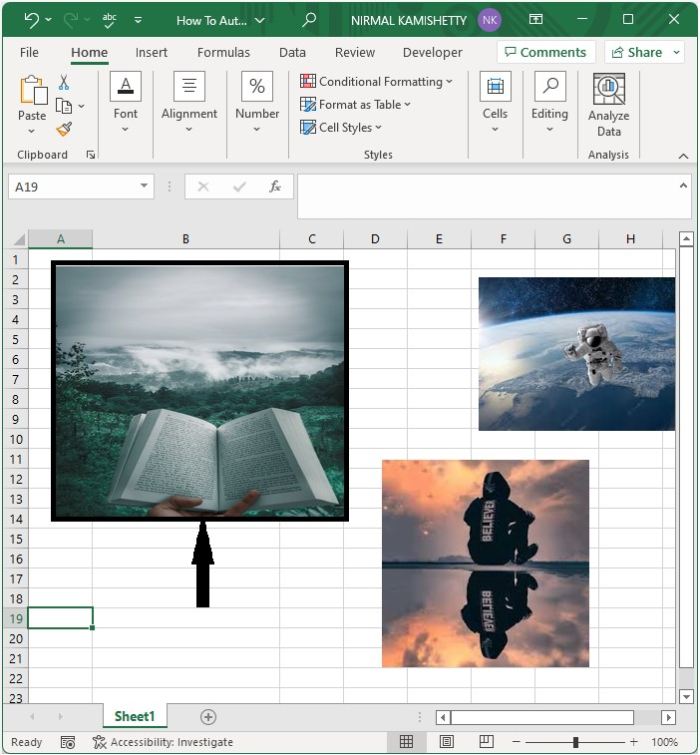The height and width of the screenshot is (755, 700).
Task: Click the Share button
Action: [x=646, y=52]
